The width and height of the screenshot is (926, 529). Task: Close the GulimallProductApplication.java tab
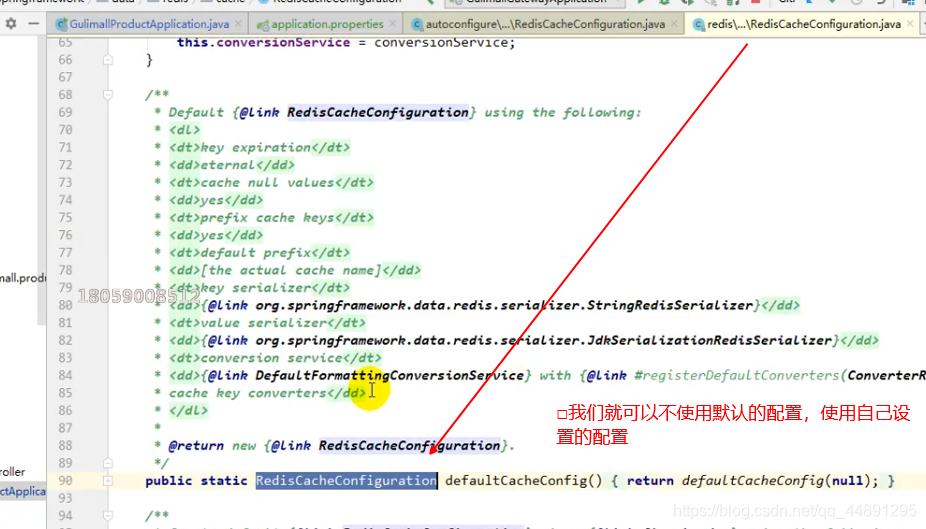tap(238, 24)
